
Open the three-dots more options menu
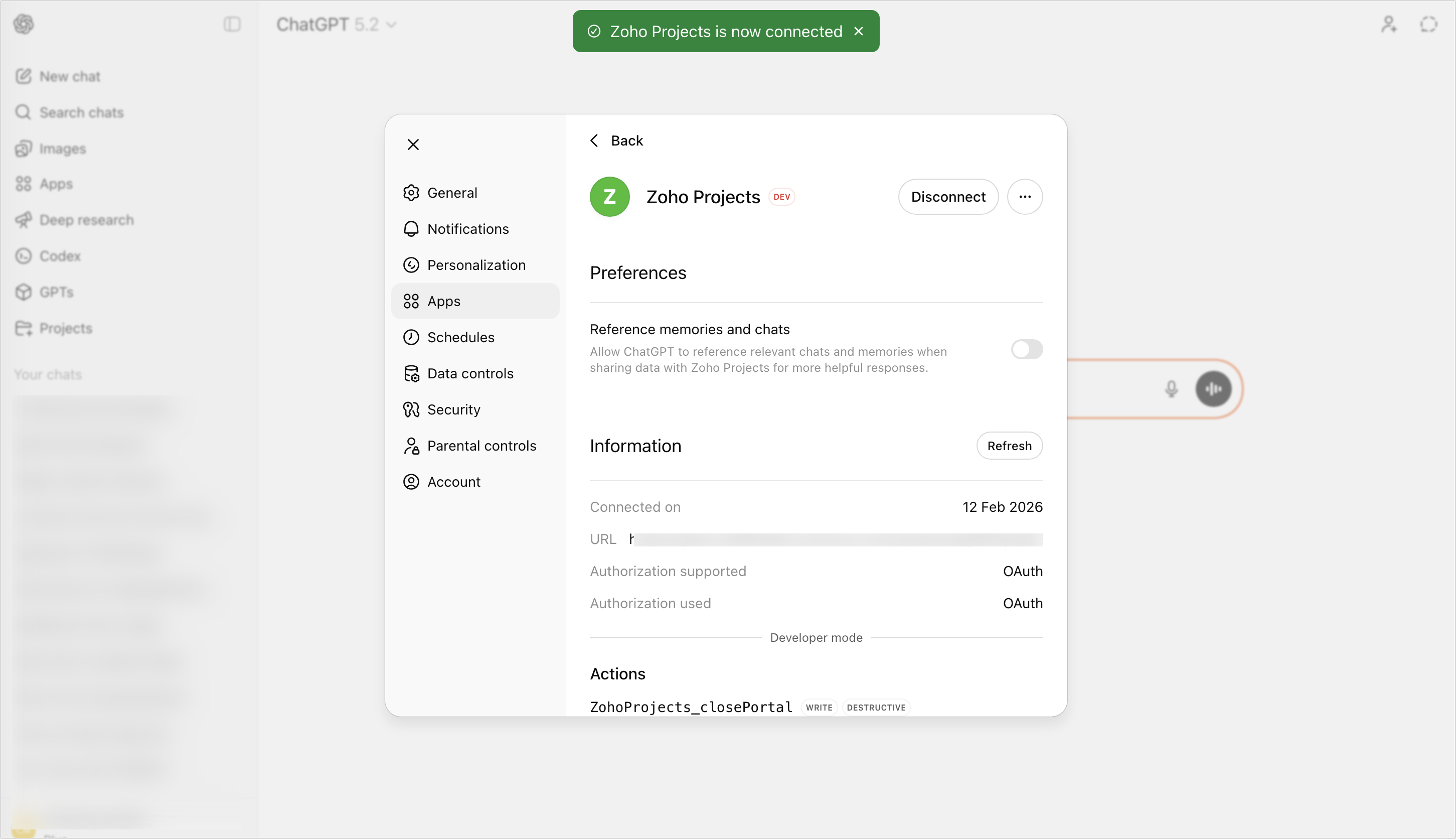[x=1025, y=197]
